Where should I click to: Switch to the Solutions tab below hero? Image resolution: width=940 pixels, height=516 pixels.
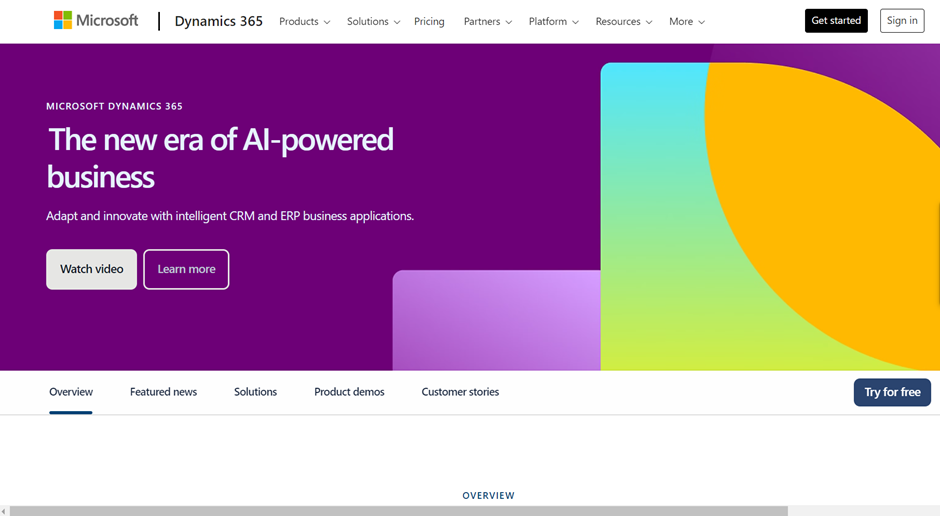point(255,392)
